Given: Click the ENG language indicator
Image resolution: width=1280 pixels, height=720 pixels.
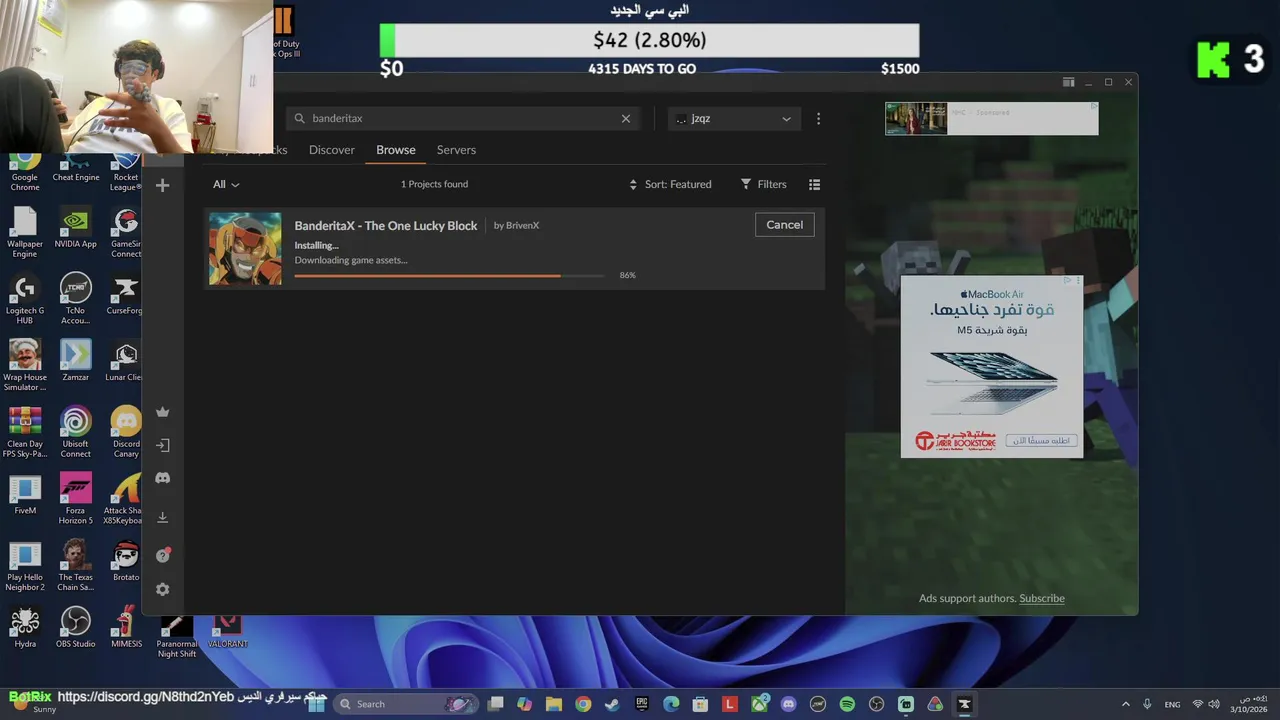Looking at the screenshot, I should click(x=1172, y=704).
